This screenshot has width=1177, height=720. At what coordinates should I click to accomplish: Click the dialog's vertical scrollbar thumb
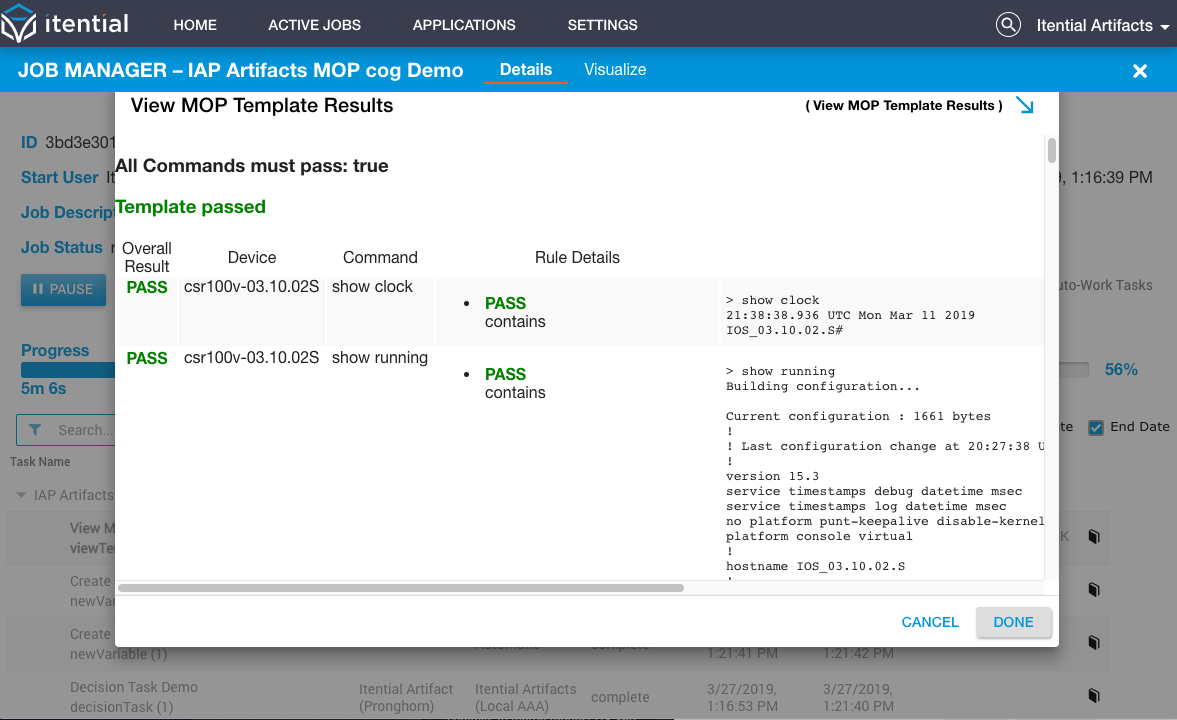pos(1052,150)
